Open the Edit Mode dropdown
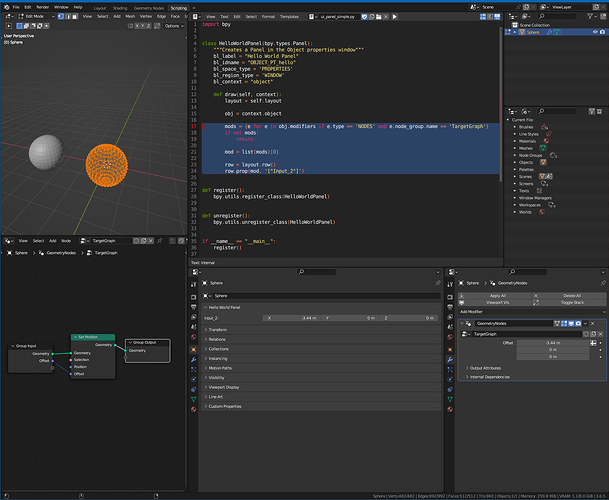Screen dimensions: 609x500 pos(36,16)
